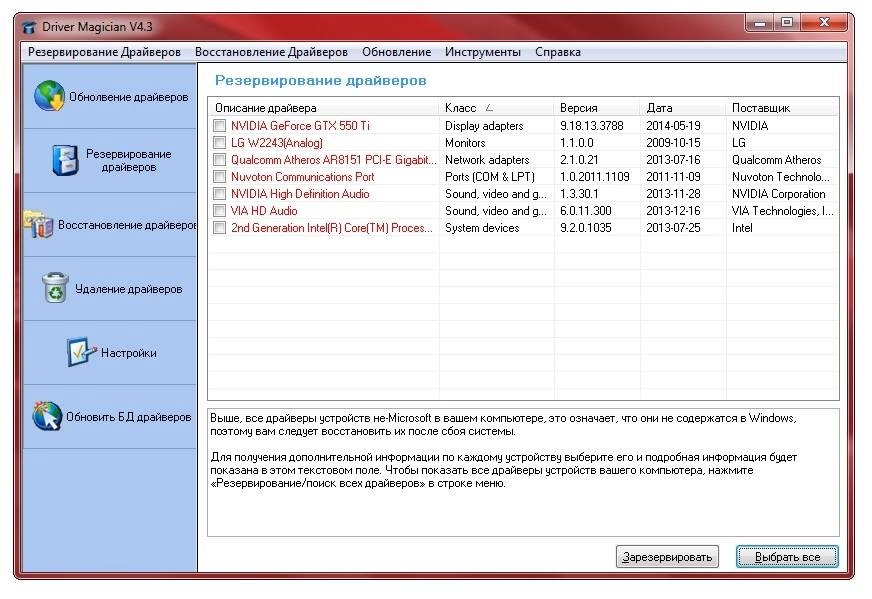Viewport: 872px width, 599px height.
Task: Click the Display adapters class cell
Action: pos(484,126)
